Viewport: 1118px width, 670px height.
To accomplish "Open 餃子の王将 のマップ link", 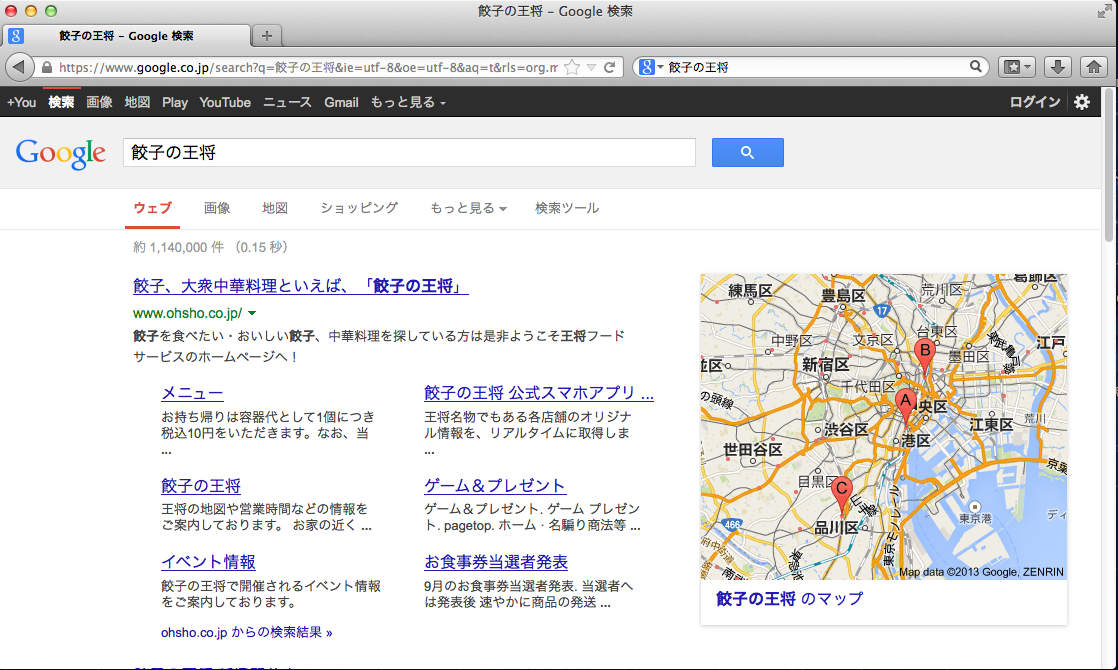I will (789, 599).
